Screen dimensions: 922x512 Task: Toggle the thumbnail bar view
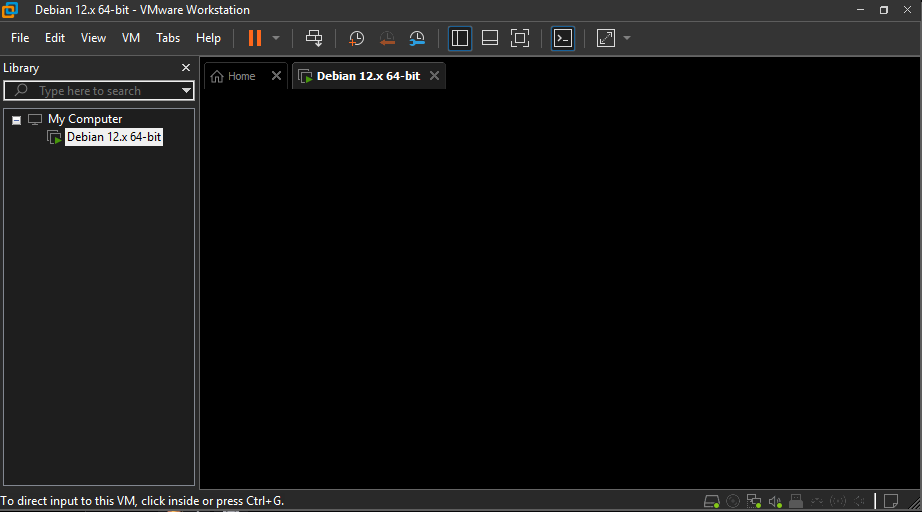tap(490, 38)
